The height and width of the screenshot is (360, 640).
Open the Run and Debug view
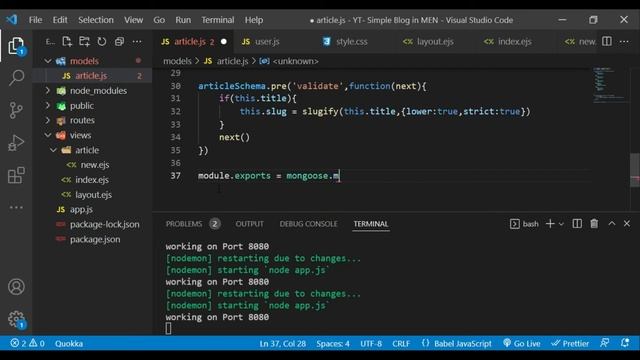[16, 143]
